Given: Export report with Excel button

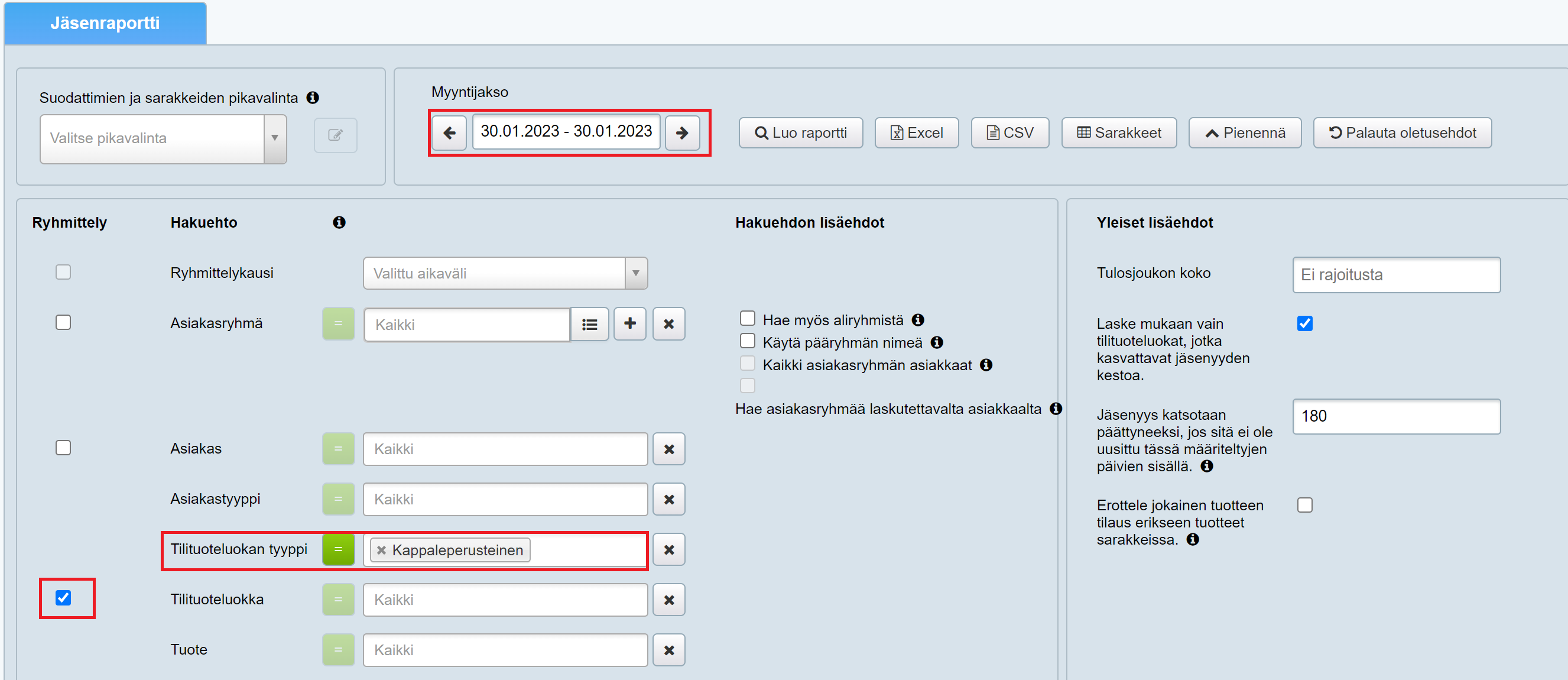Looking at the screenshot, I should [x=916, y=132].
